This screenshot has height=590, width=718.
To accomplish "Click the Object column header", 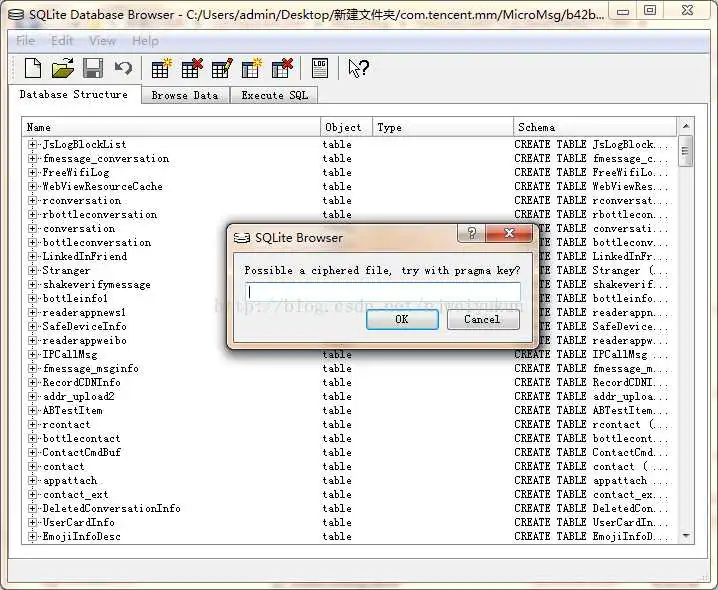I will [x=347, y=127].
